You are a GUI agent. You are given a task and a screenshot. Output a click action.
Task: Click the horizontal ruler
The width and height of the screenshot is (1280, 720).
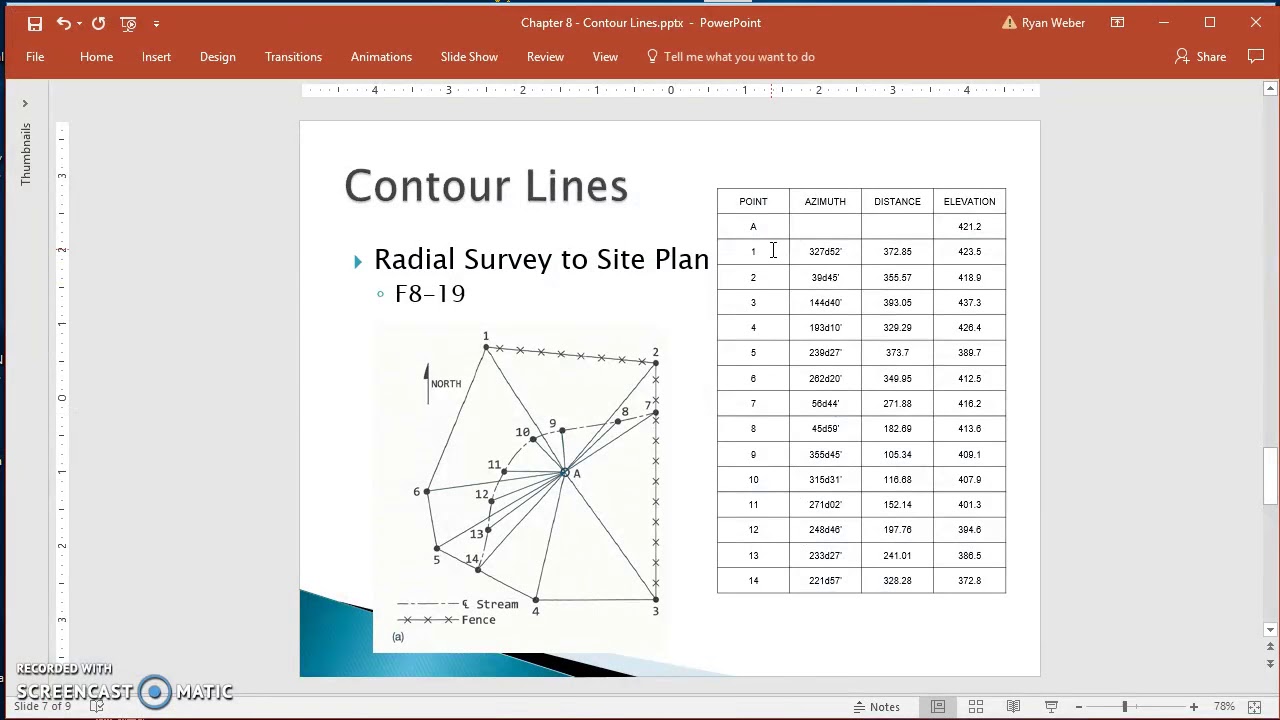click(x=670, y=90)
